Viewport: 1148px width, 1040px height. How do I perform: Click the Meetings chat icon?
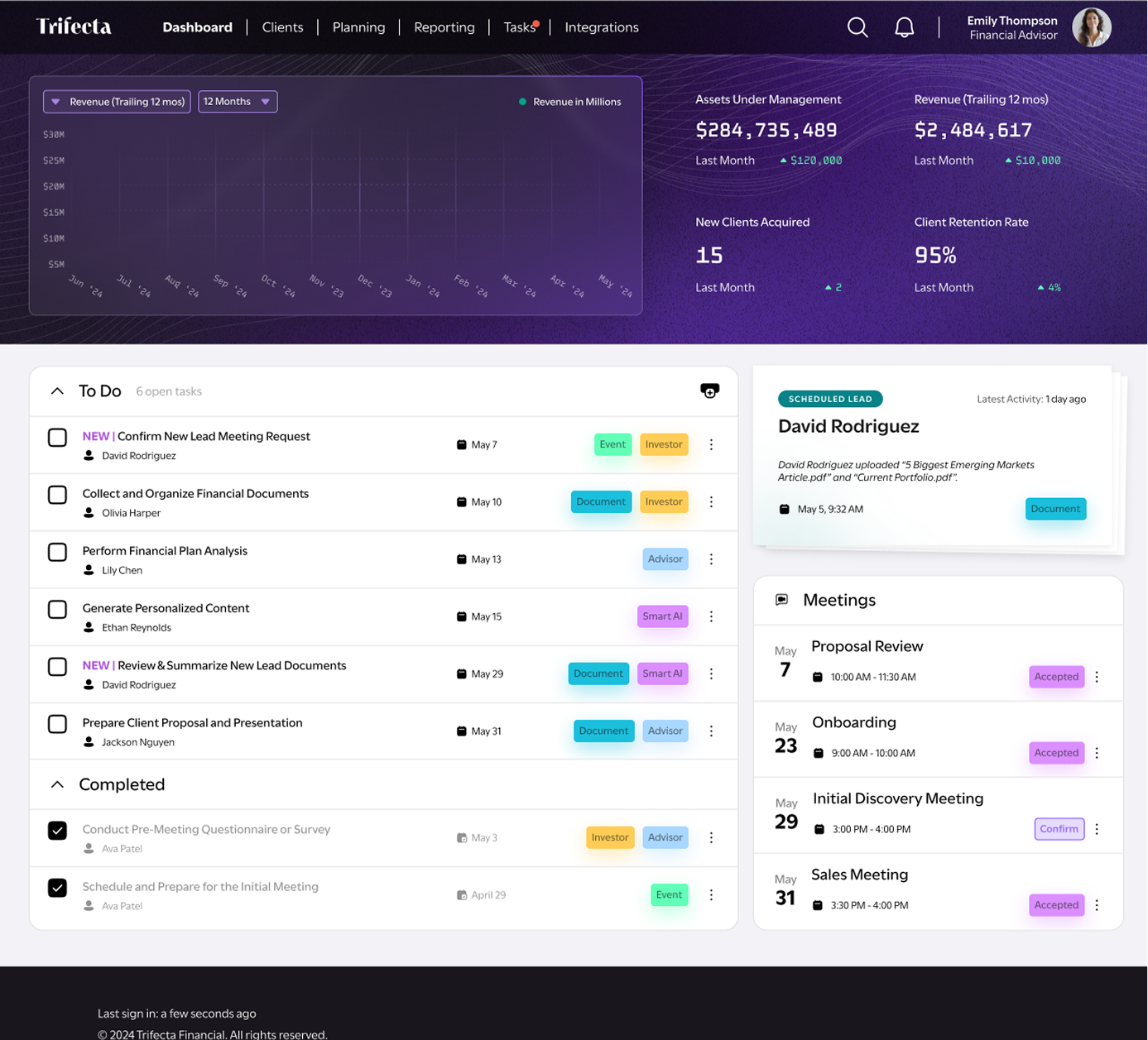(781, 600)
